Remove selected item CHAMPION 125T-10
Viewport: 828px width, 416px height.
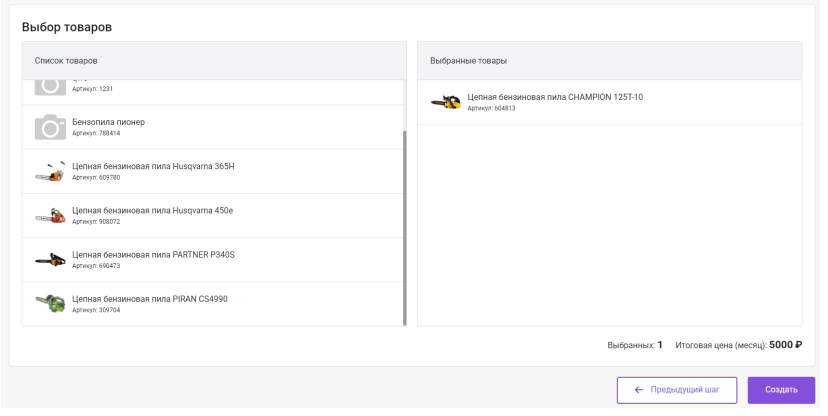(x=609, y=102)
